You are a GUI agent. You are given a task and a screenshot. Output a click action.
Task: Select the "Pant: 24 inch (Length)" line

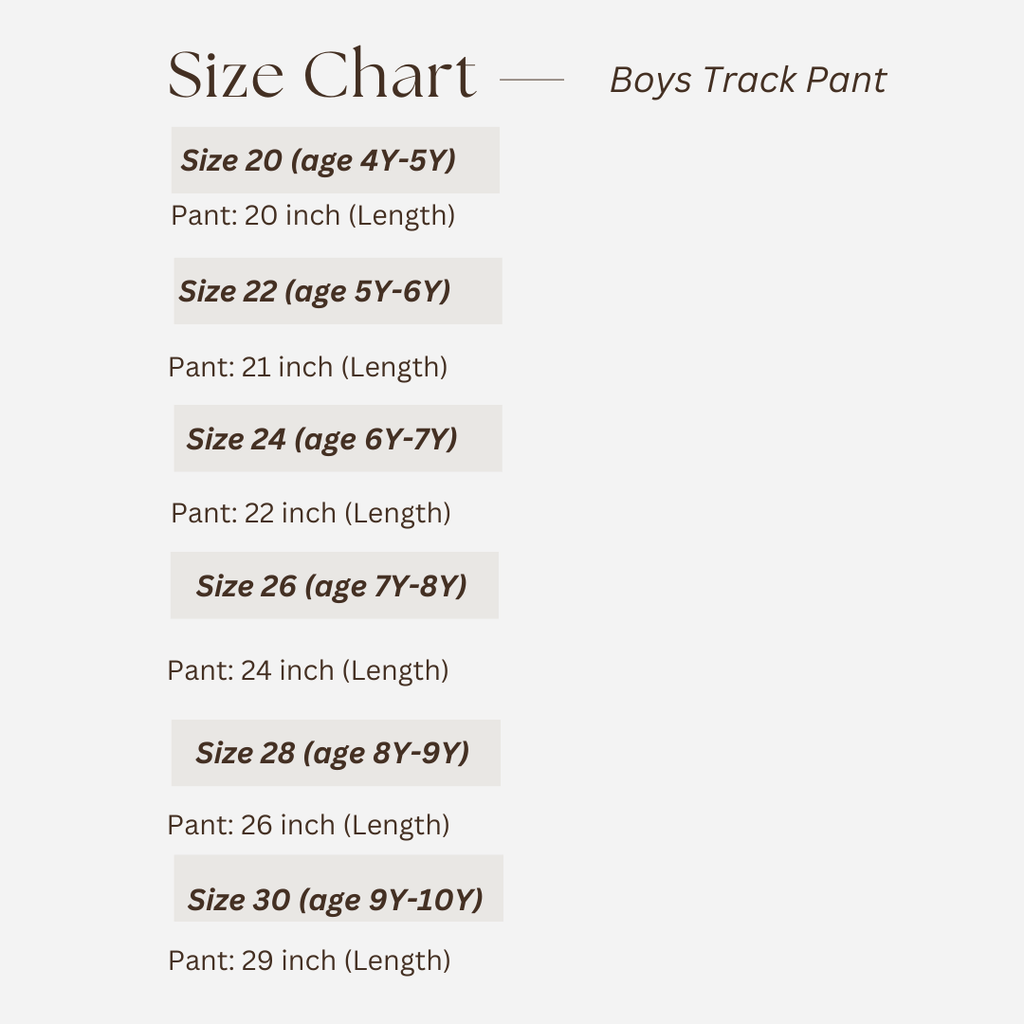point(307,670)
